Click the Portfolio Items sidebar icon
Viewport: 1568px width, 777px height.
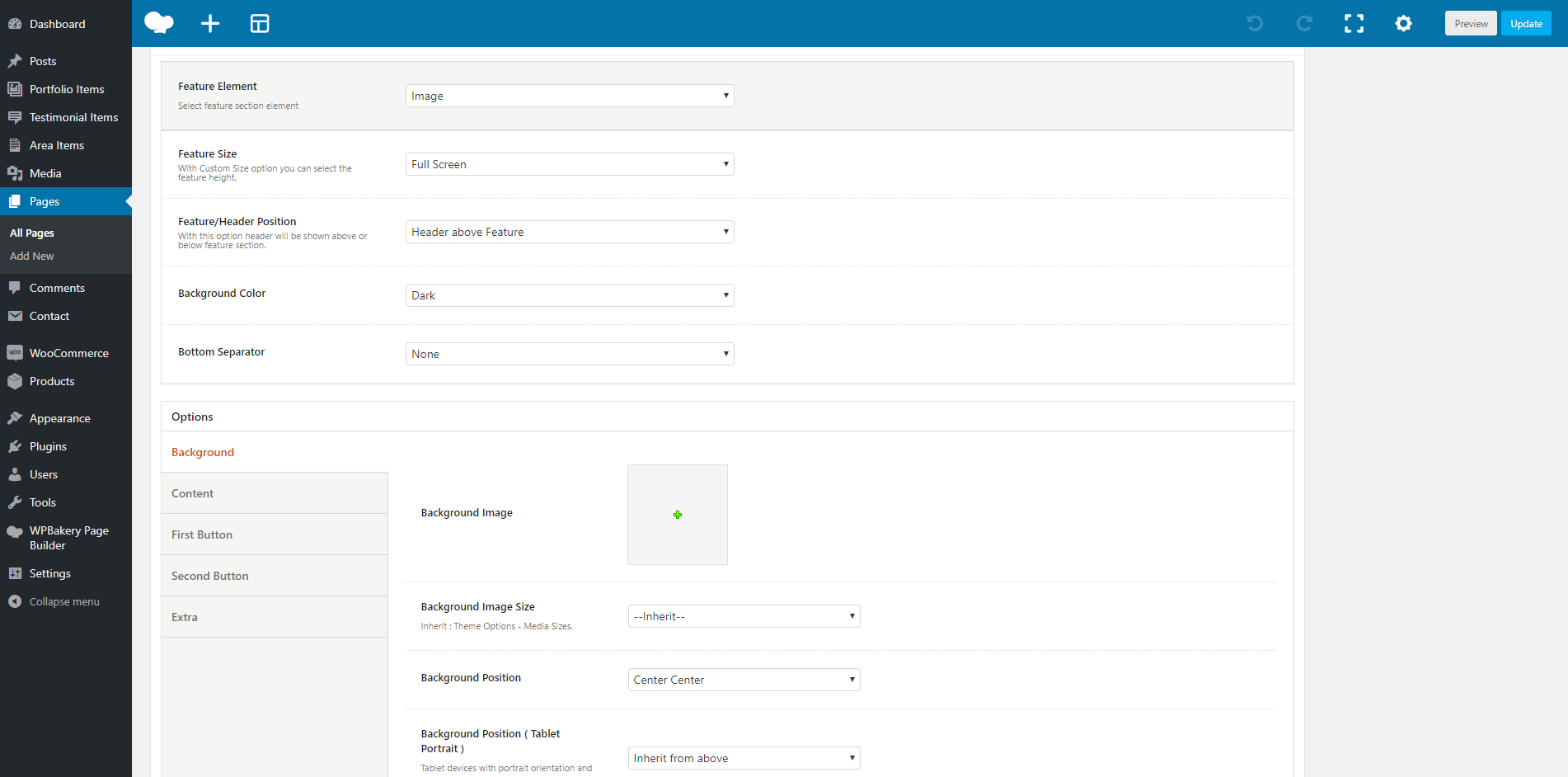pos(15,89)
